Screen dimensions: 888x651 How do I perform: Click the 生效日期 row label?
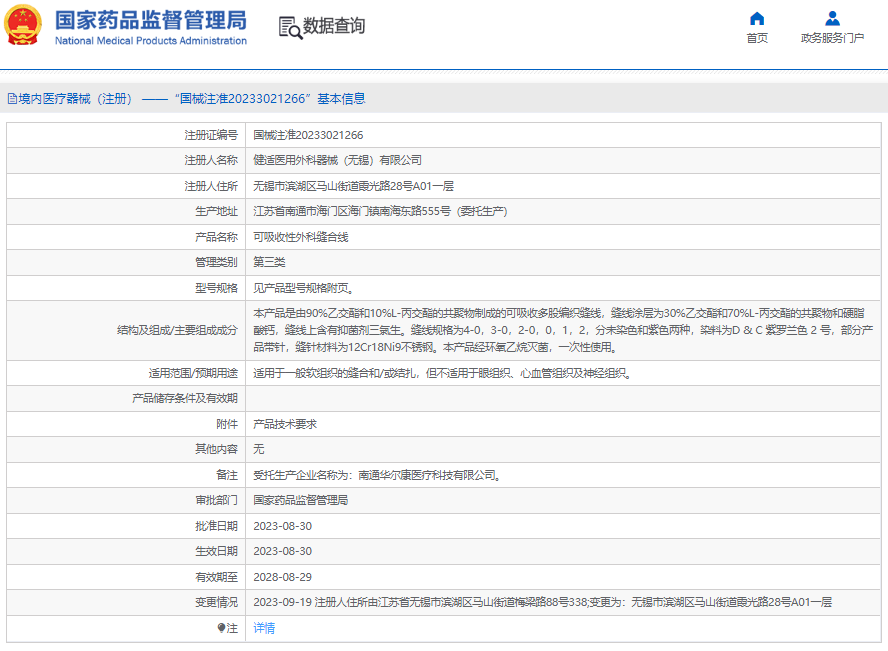216,551
